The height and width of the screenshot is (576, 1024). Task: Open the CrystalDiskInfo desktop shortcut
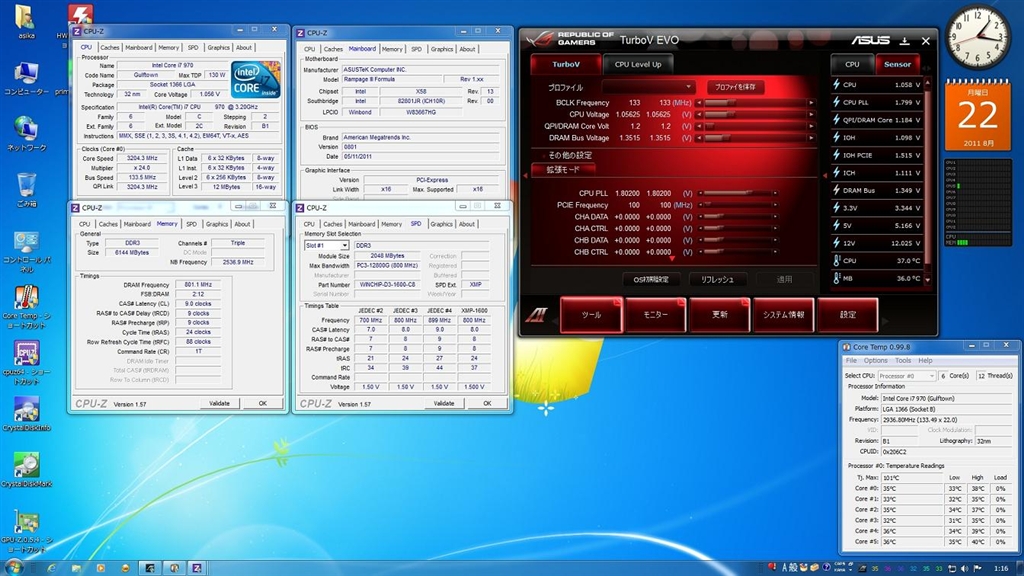pos(26,413)
